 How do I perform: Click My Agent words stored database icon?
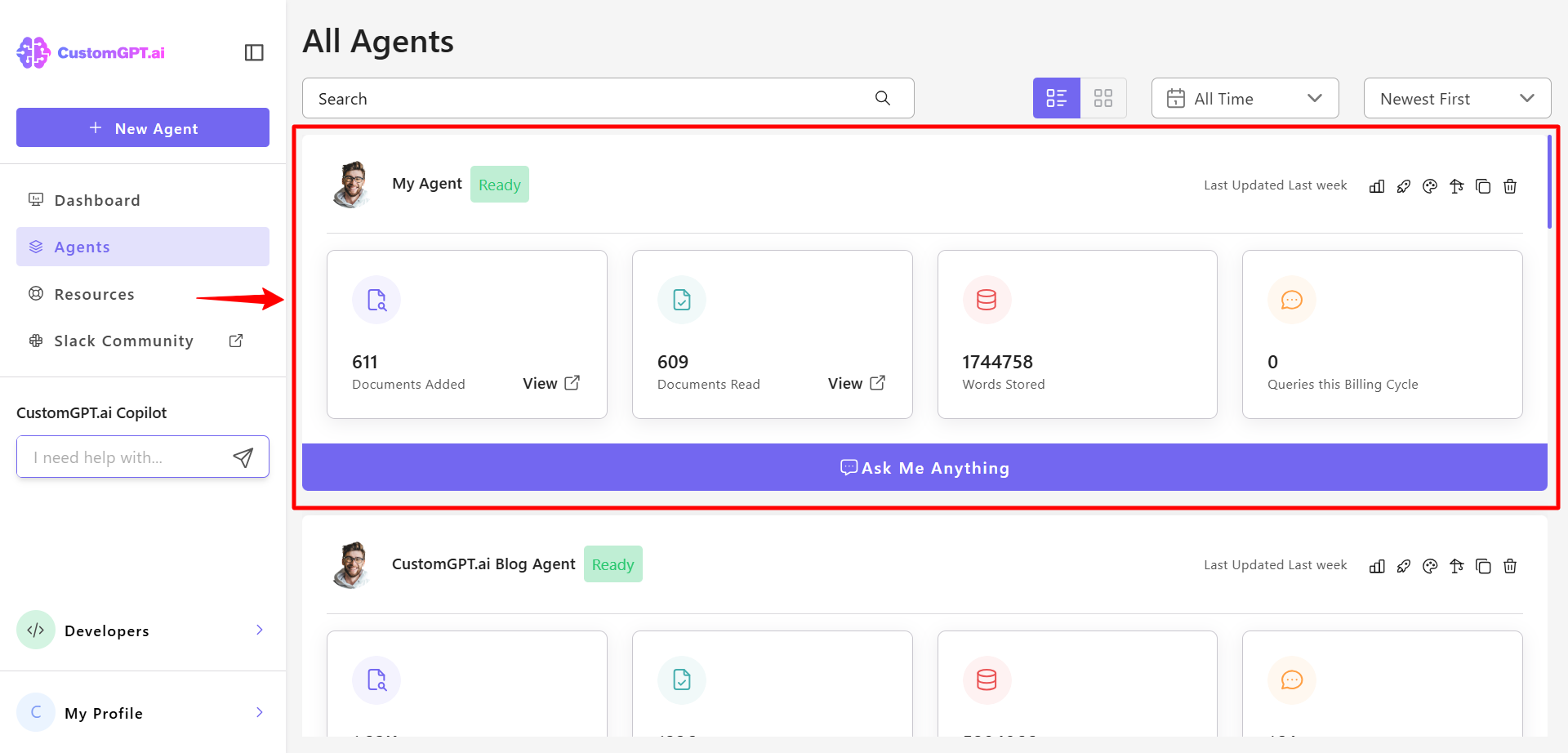987,300
